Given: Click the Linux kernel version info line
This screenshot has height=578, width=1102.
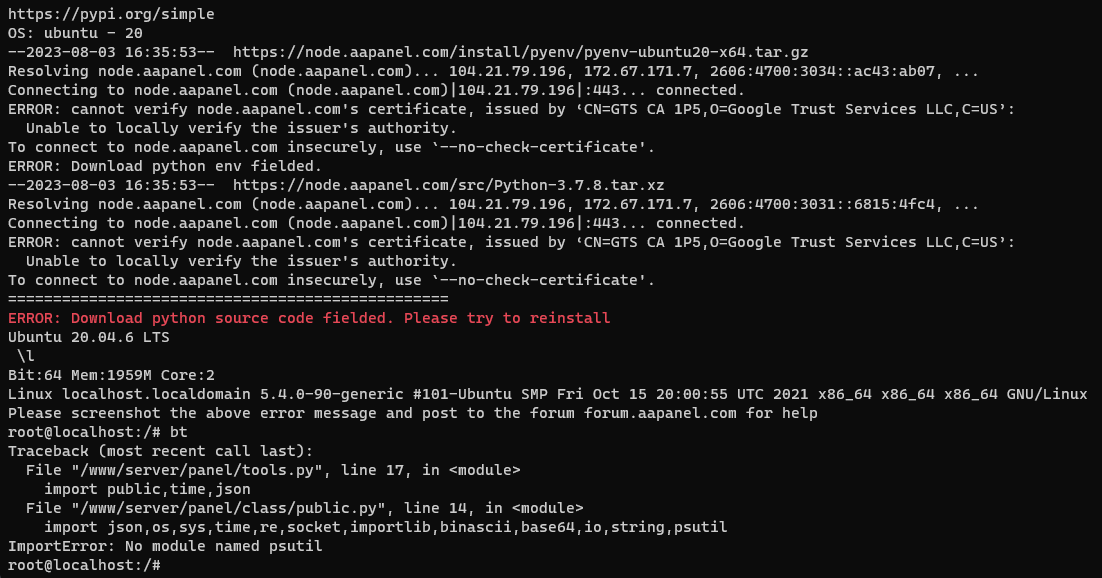Looking at the screenshot, I should 547,394.
